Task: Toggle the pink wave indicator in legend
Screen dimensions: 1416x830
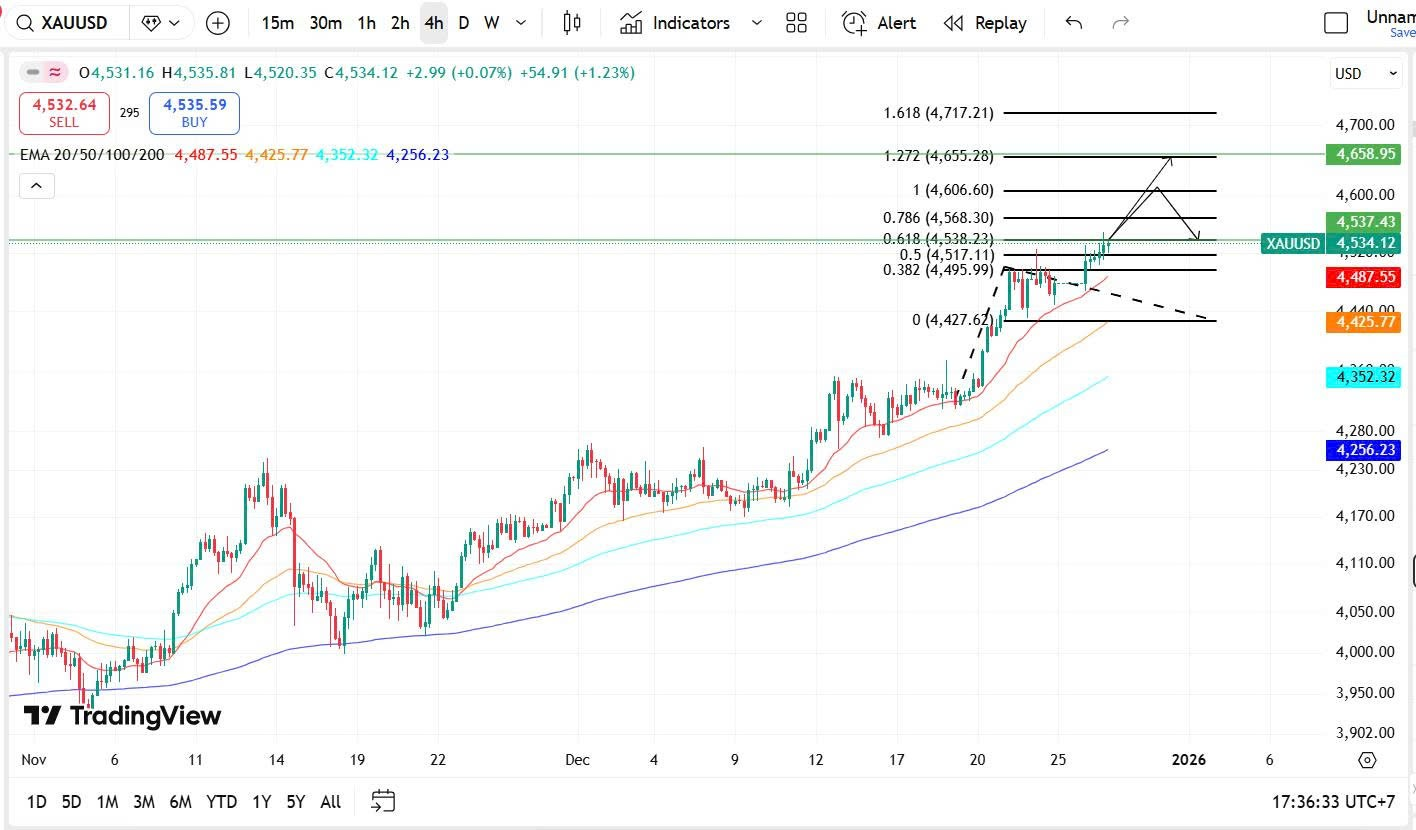Action: [55, 72]
